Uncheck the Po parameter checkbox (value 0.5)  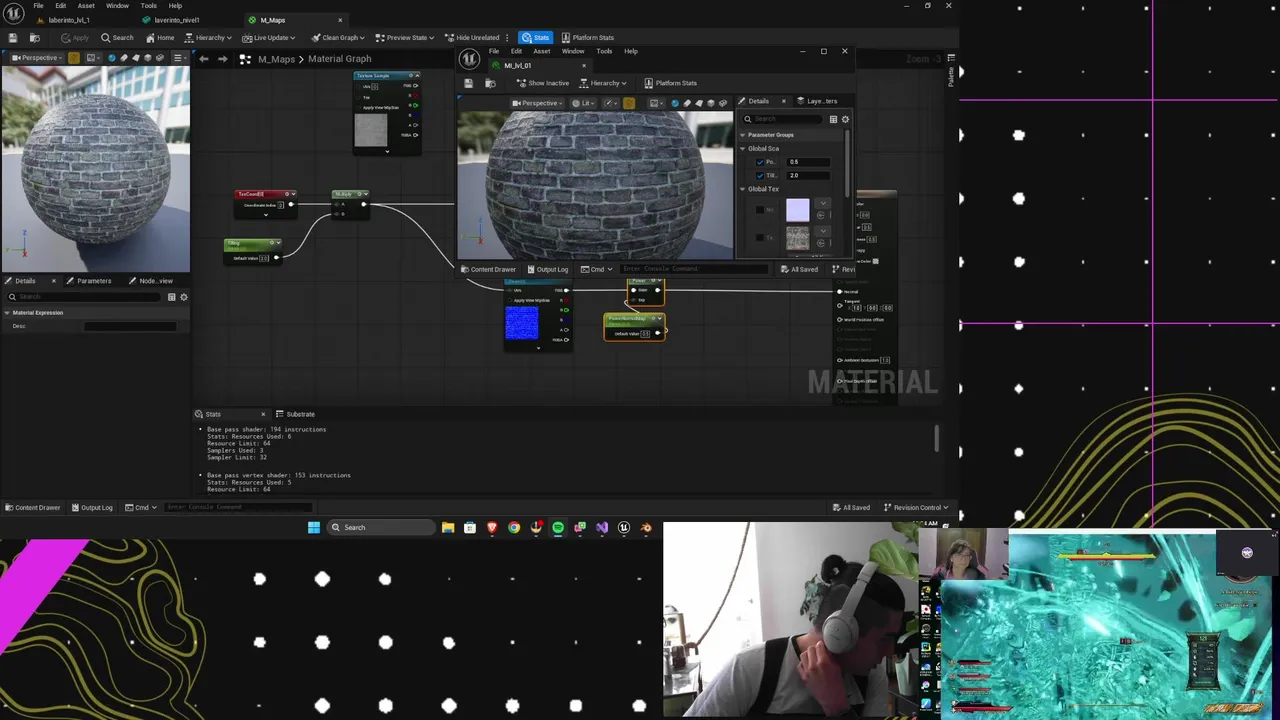point(760,162)
